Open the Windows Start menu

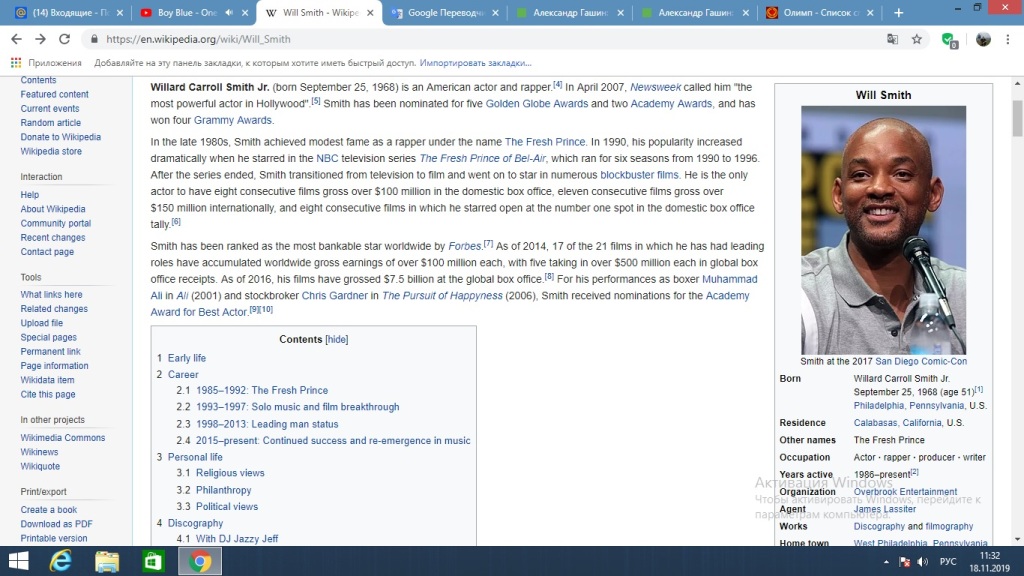click(x=18, y=561)
